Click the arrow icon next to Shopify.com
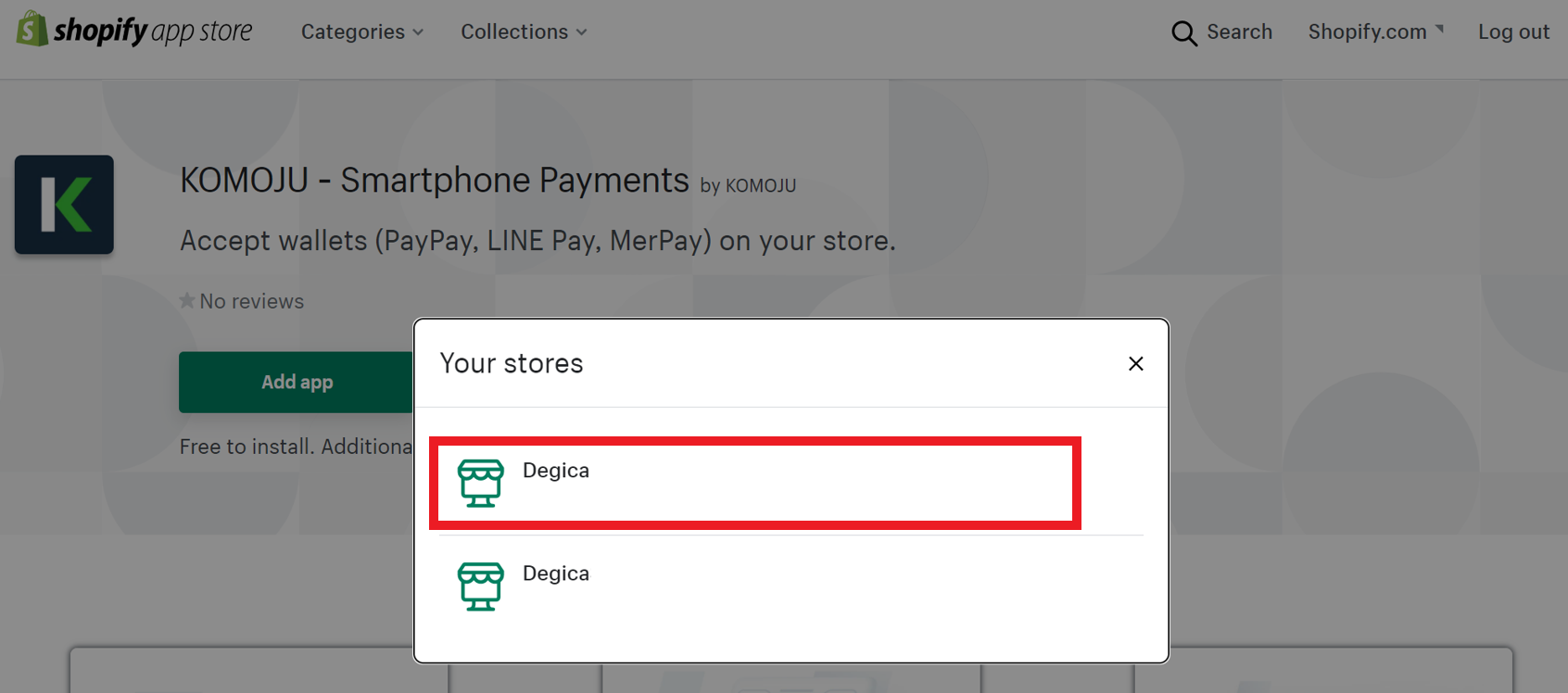The image size is (1568, 693). tap(1439, 30)
